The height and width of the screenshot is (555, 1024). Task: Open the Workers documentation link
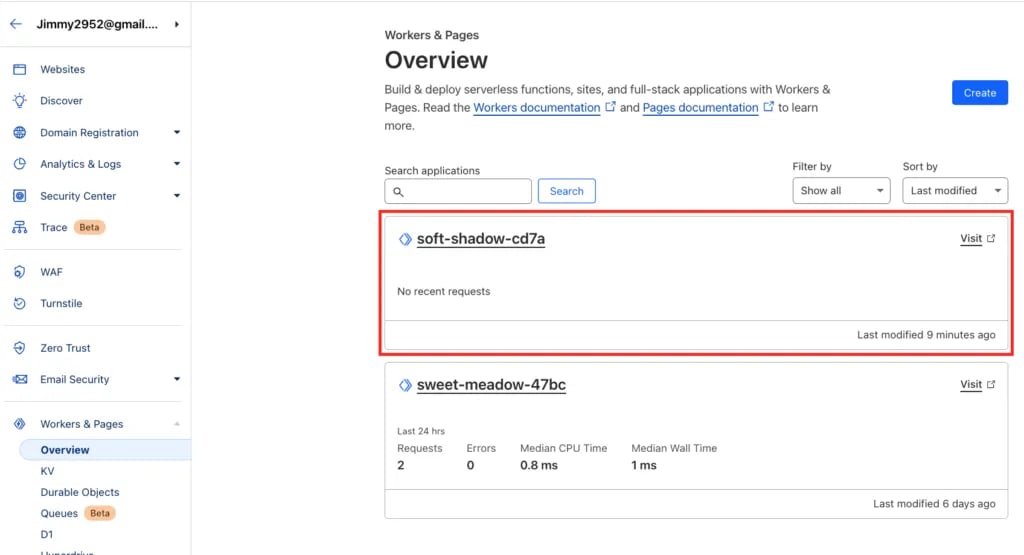point(537,107)
